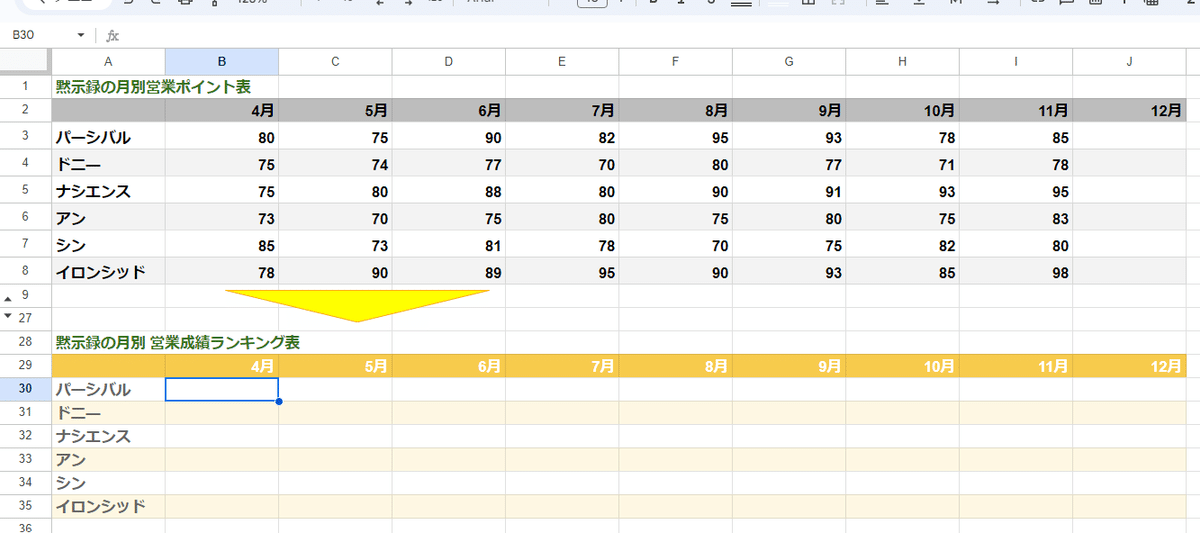The image size is (1200, 533).
Task: Select row 35 header
Action: (26, 506)
